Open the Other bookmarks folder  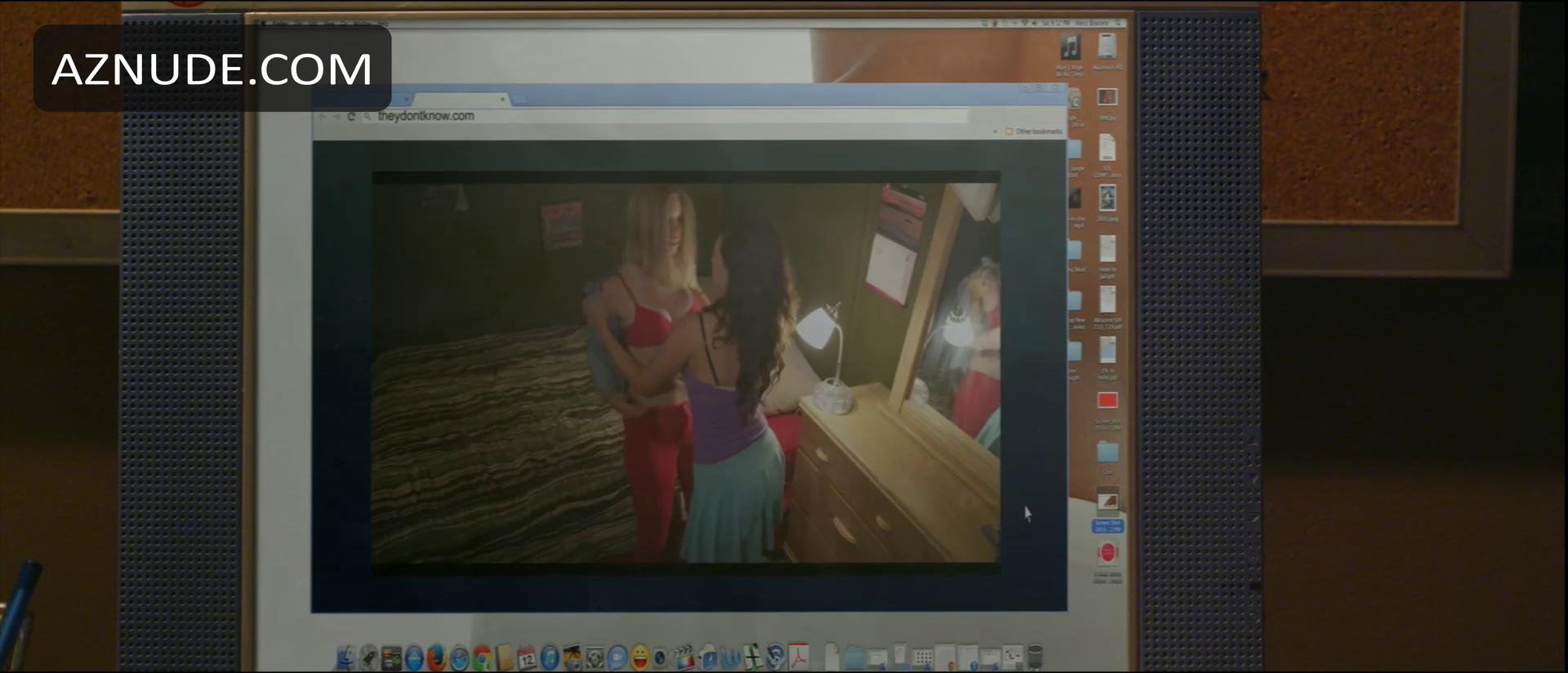tap(1033, 131)
